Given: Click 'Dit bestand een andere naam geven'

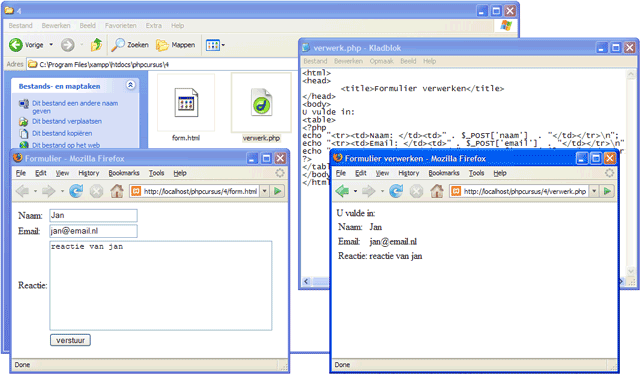Looking at the screenshot, I should coord(75,107).
